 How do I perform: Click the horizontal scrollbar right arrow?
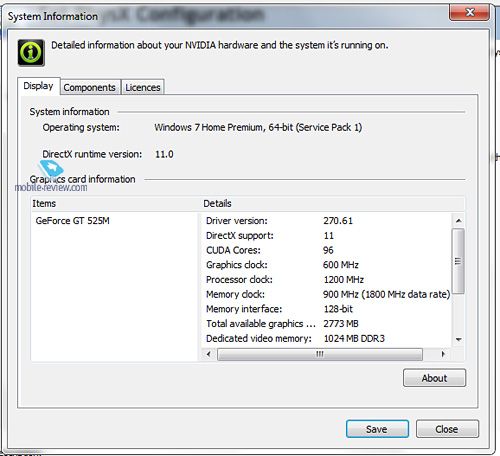click(443, 354)
